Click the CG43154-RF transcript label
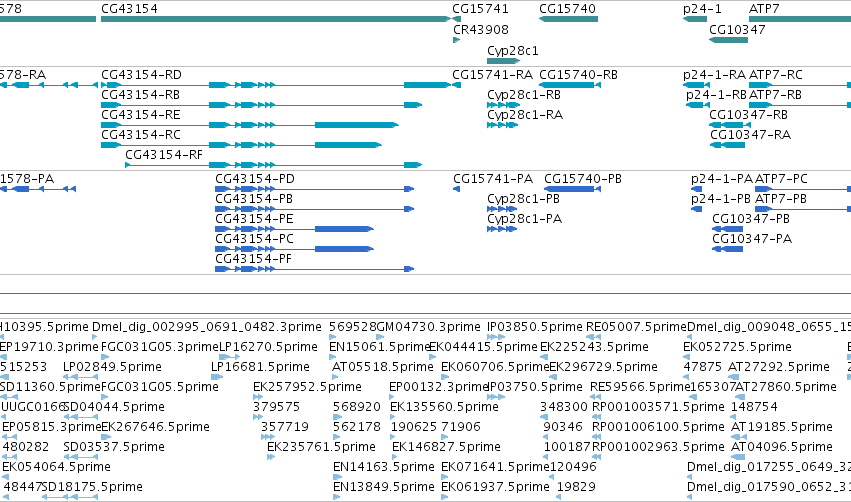851x502 pixels. (164, 155)
